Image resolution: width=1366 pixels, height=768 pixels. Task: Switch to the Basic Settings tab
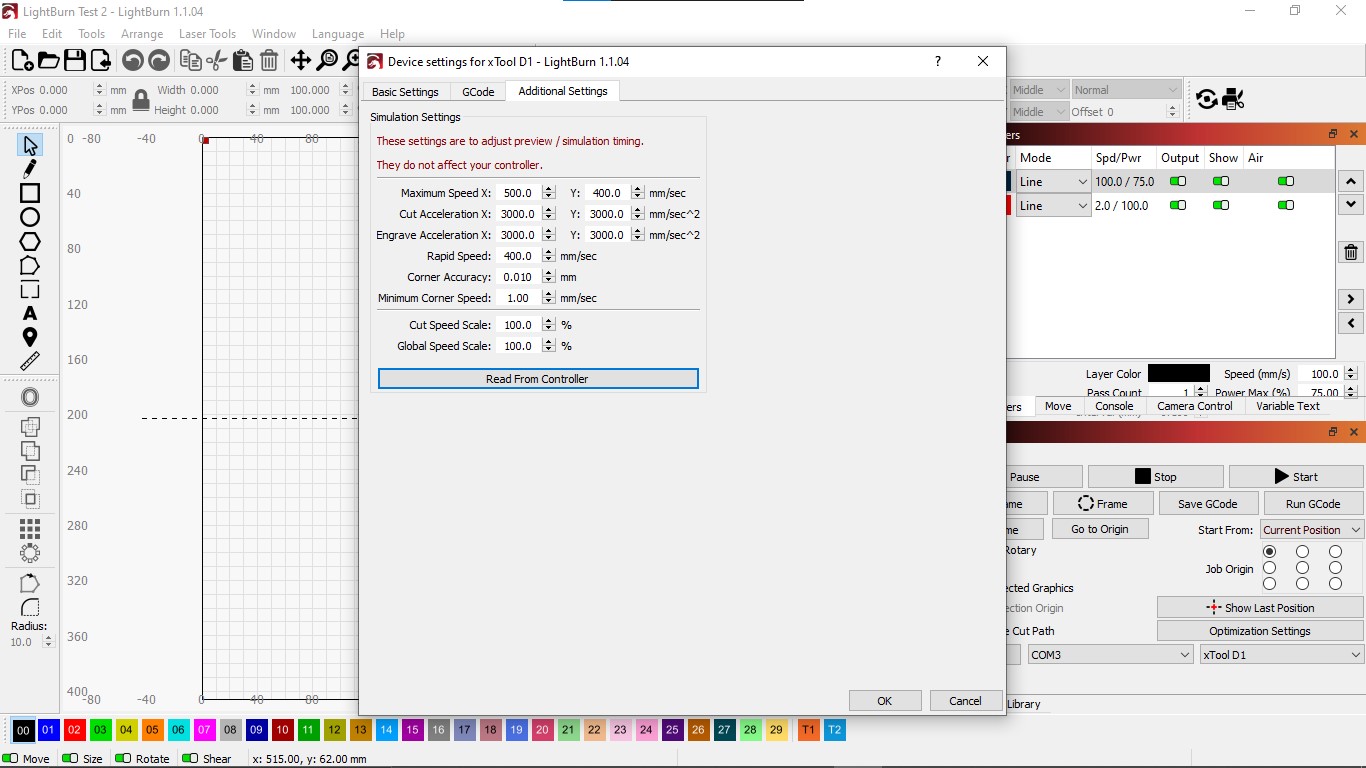pos(405,91)
